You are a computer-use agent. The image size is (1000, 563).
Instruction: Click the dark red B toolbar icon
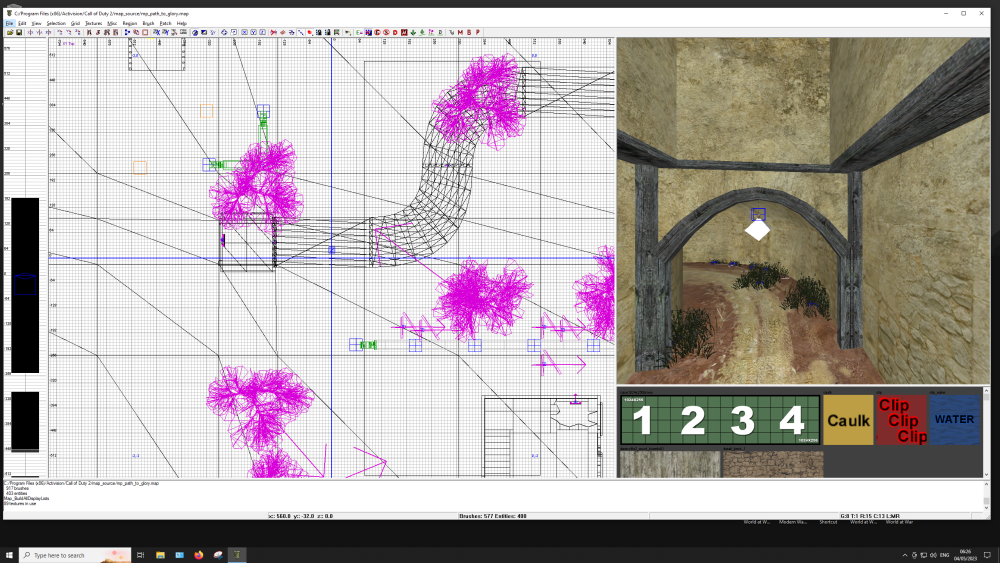(x=469, y=32)
